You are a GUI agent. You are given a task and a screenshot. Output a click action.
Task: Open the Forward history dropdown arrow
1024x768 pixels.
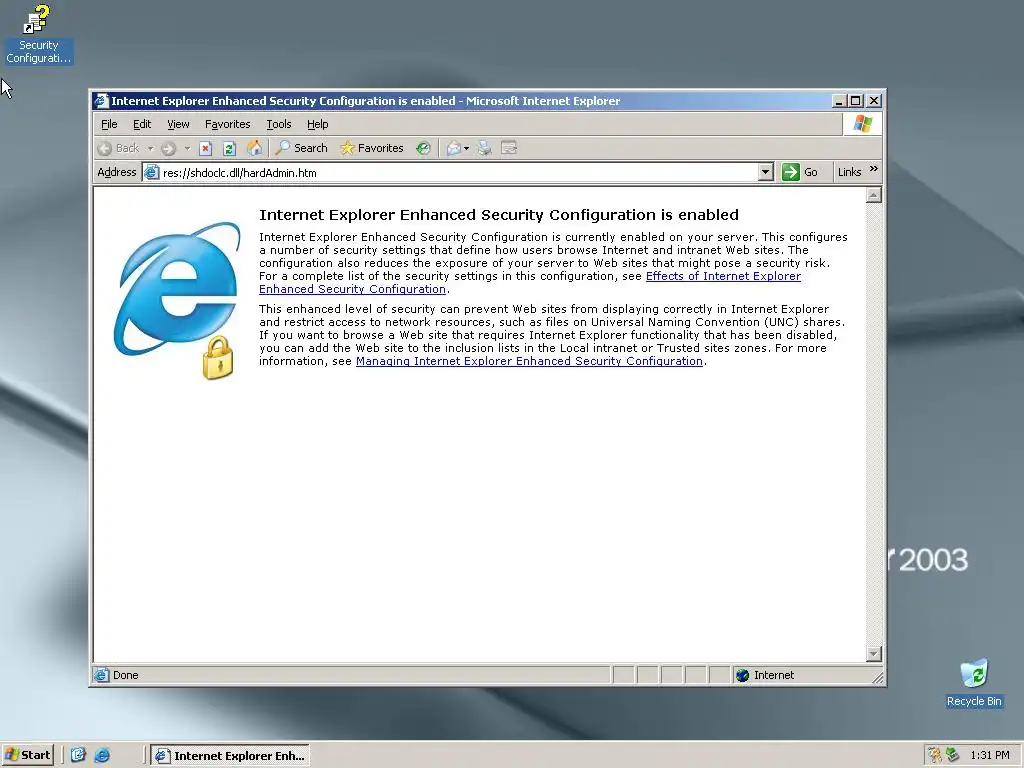pos(187,148)
